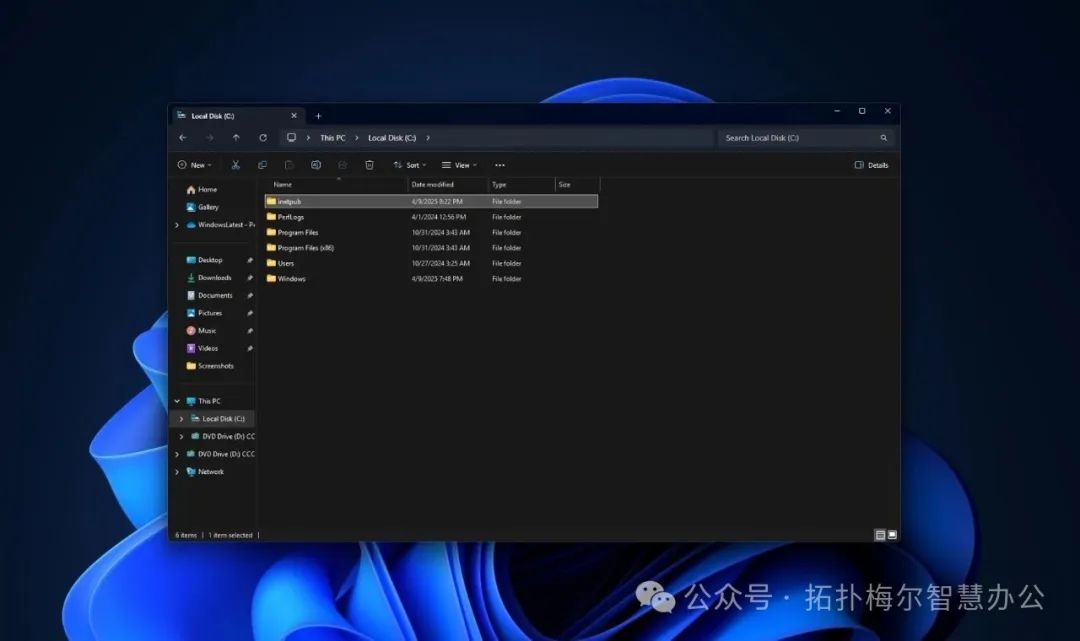The height and width of the screenshot is (641, 1080).
Task: Toggle the Details pane button
Action: [x=871, y=165]
